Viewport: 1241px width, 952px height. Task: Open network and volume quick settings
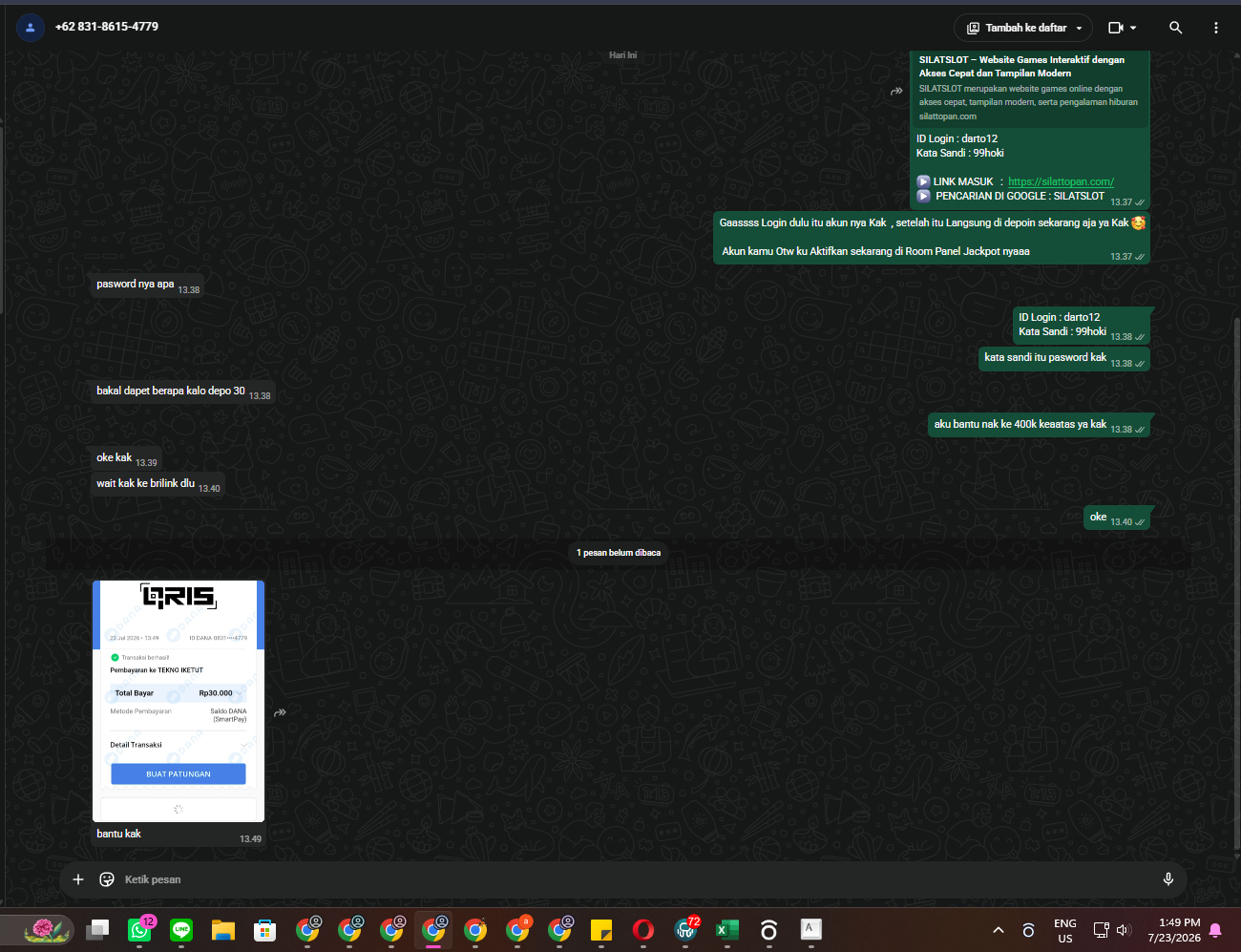[x=1111, y=930]
